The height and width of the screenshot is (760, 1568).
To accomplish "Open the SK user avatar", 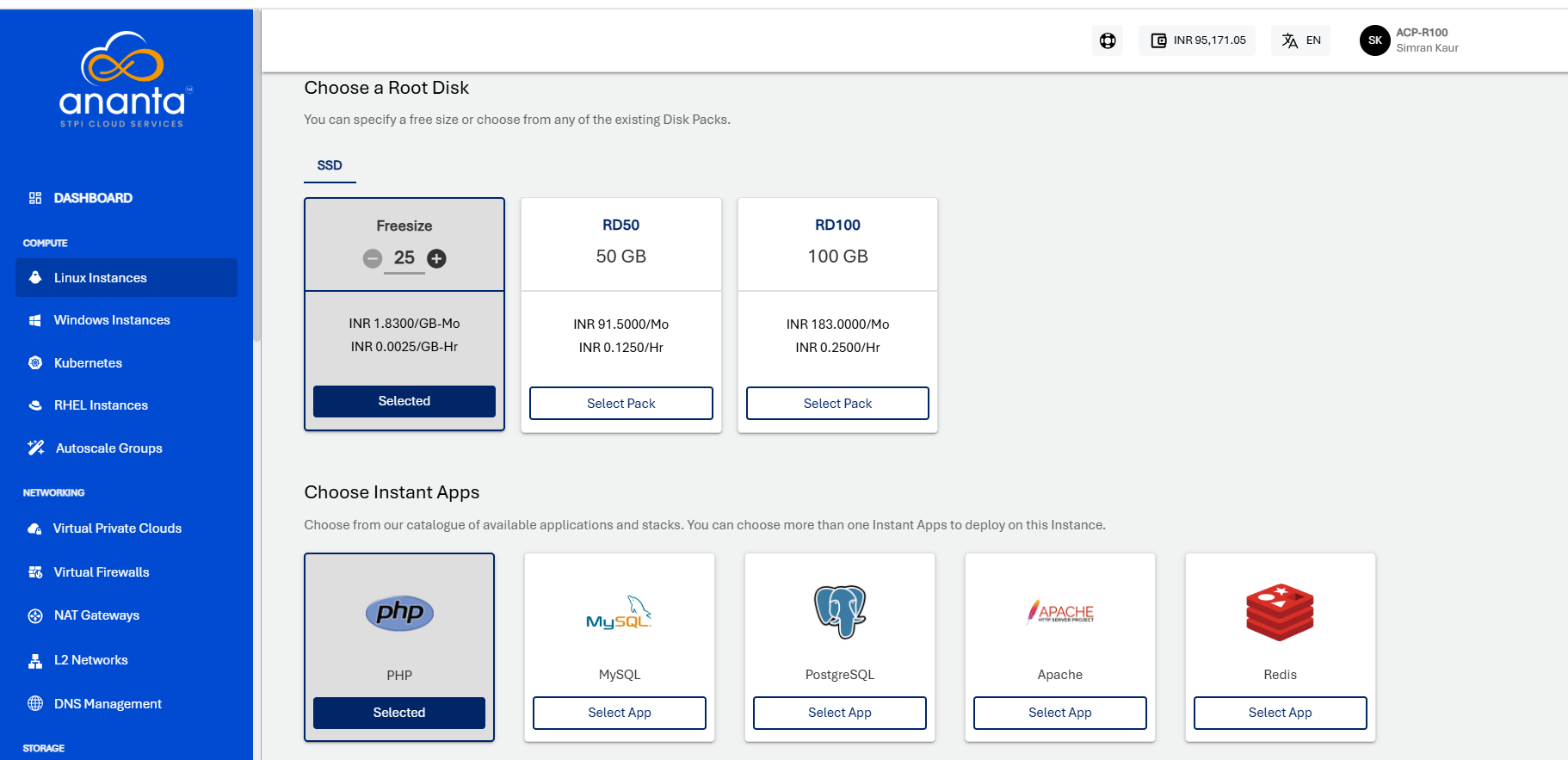I will point(1375,40).
